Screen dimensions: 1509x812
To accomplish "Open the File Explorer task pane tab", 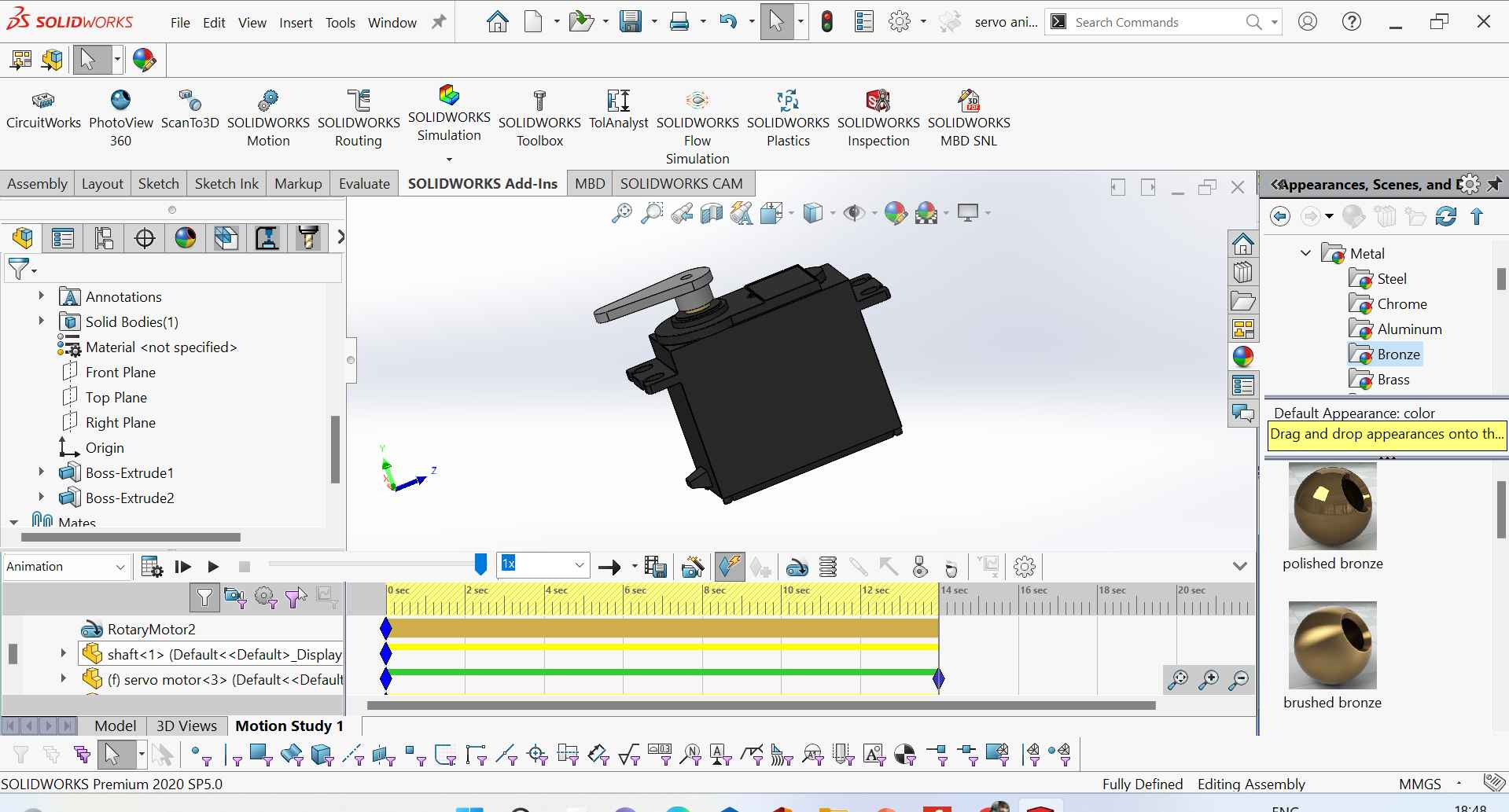I will (x=1243, y=301).
